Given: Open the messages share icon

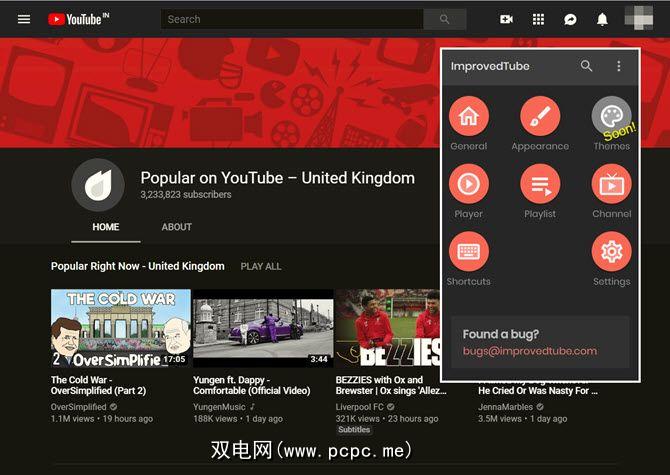Looking at the screenshot, I should (x=570, y=19).
